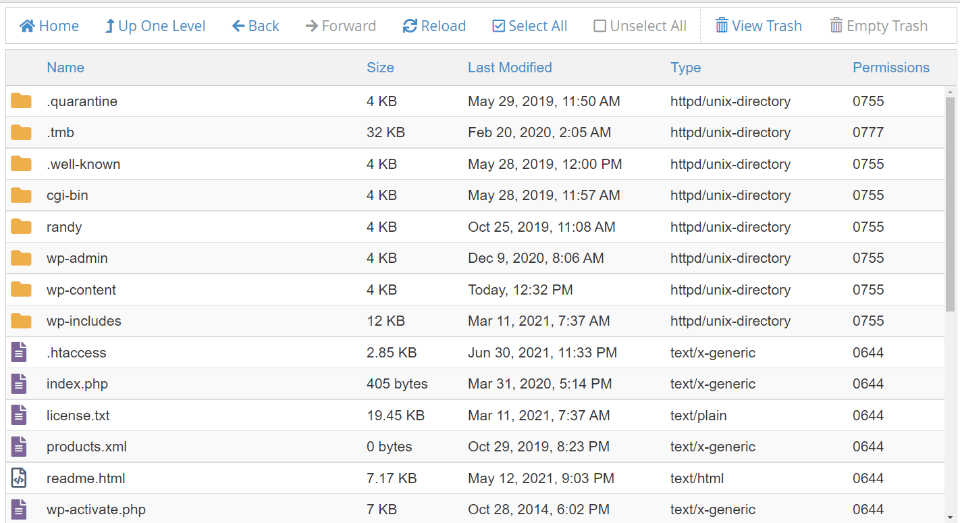Click the scrollbar up arrow
Image resolution: width=960 pixels, height=523 pixels.
(950, 92)
